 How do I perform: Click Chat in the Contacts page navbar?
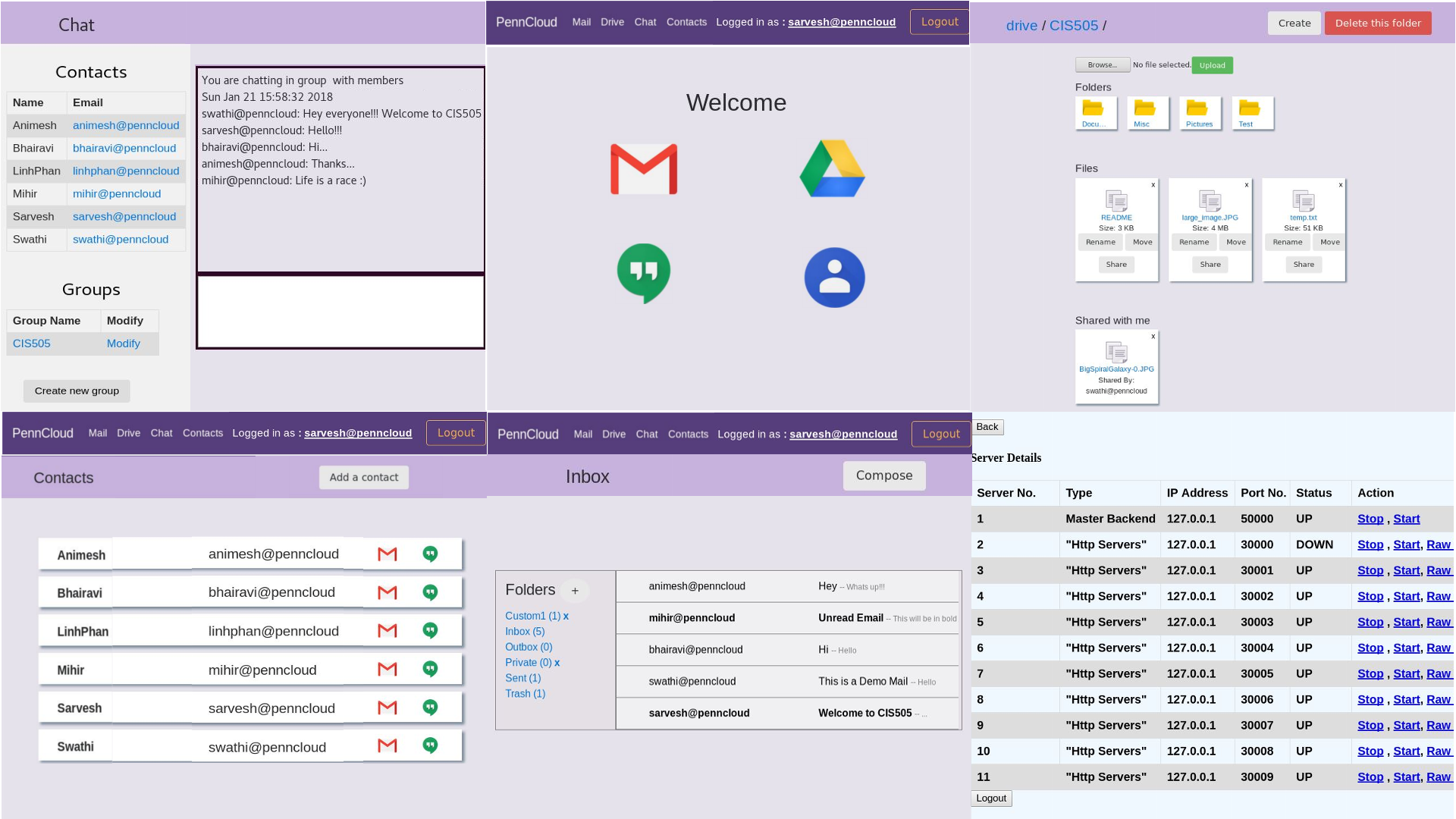click(x=162, y=433)
